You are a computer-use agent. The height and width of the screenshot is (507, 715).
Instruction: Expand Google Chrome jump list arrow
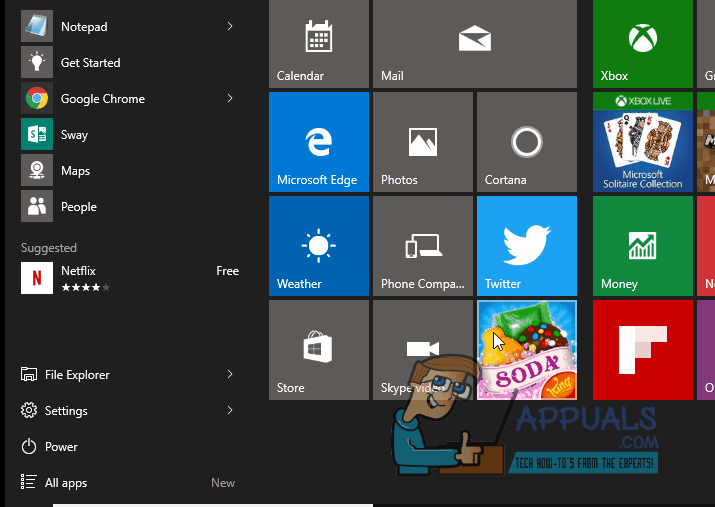click(x=230, y=98)
